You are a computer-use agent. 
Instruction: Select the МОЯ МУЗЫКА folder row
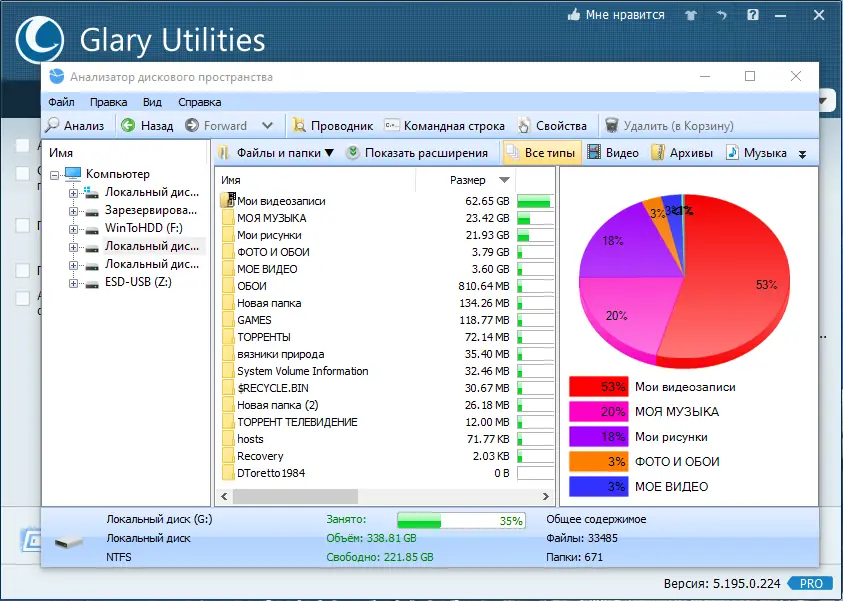pos(384,218)
